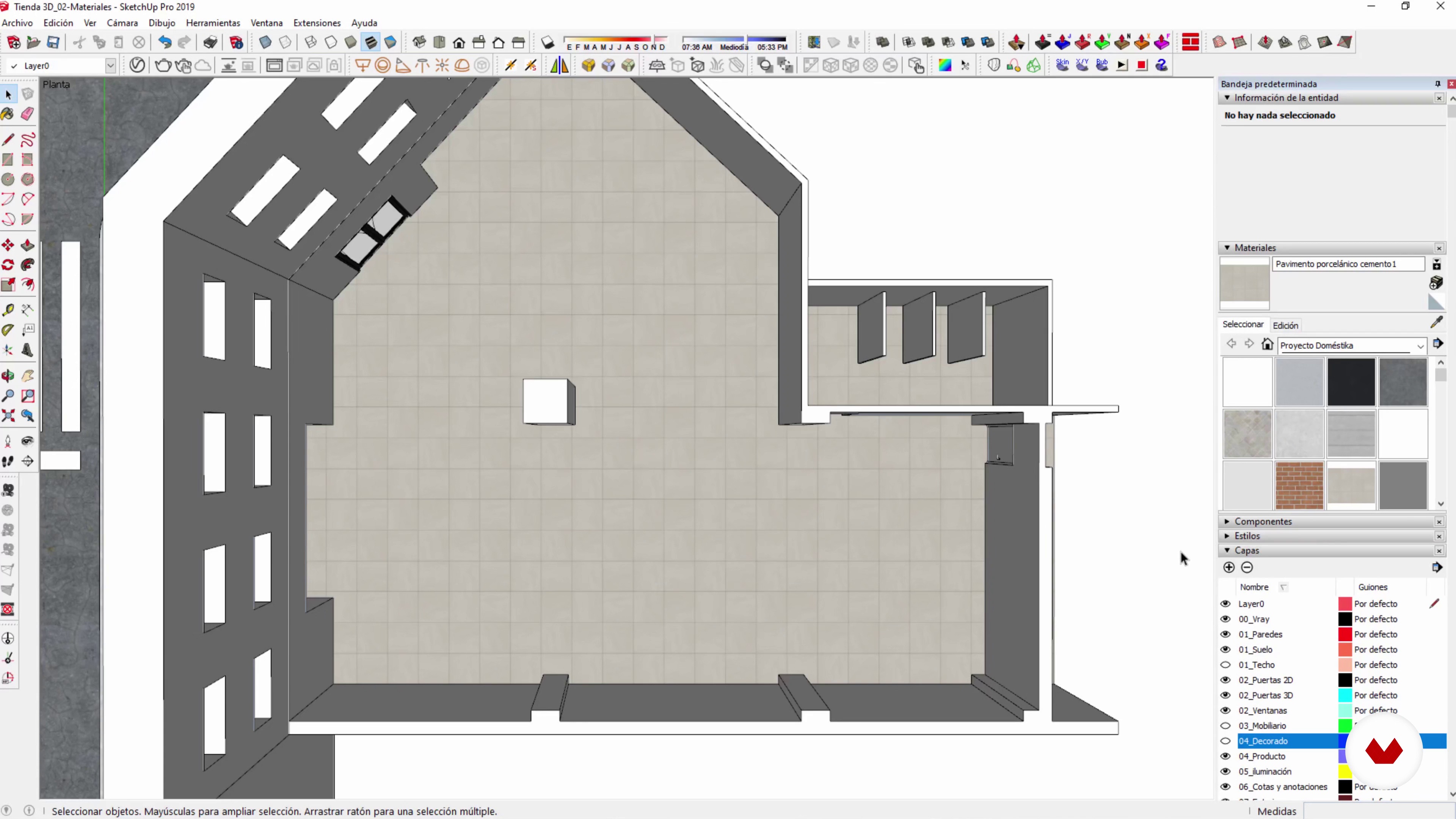Switch to the Edición materials tab
The image size is (1456, 819).
coord(1285,326)
